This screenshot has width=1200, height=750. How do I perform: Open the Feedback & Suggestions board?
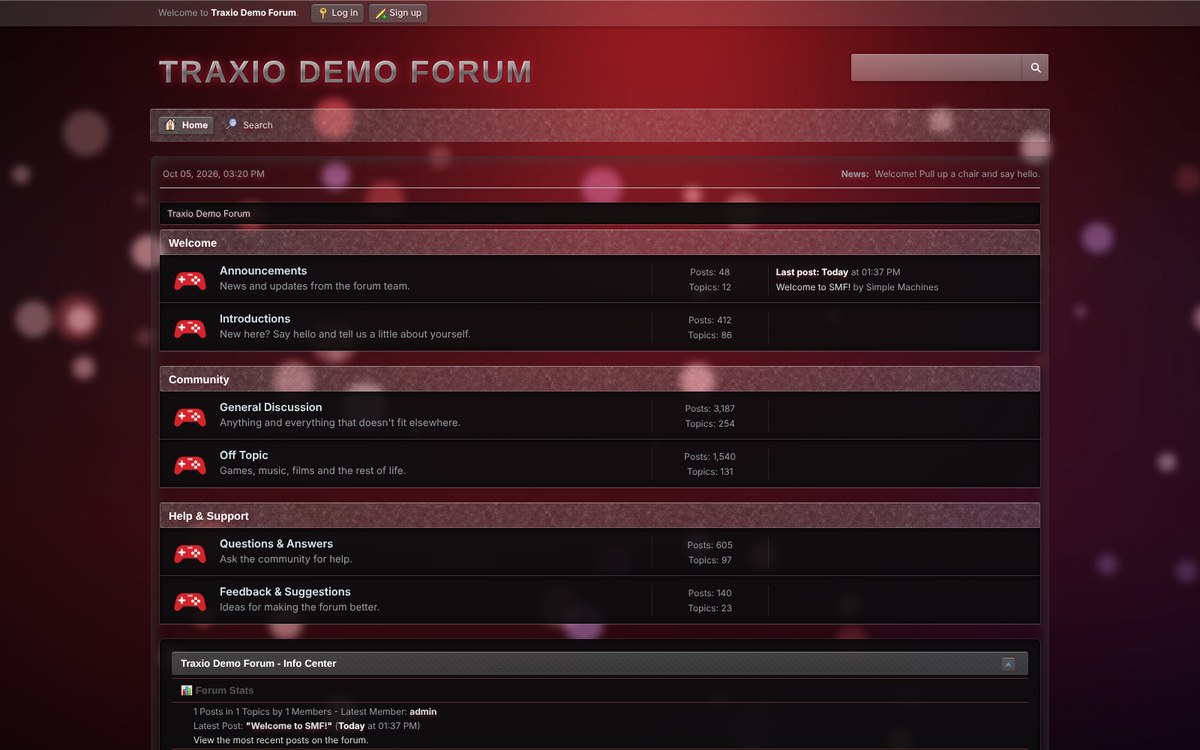(x=285, y=592)
